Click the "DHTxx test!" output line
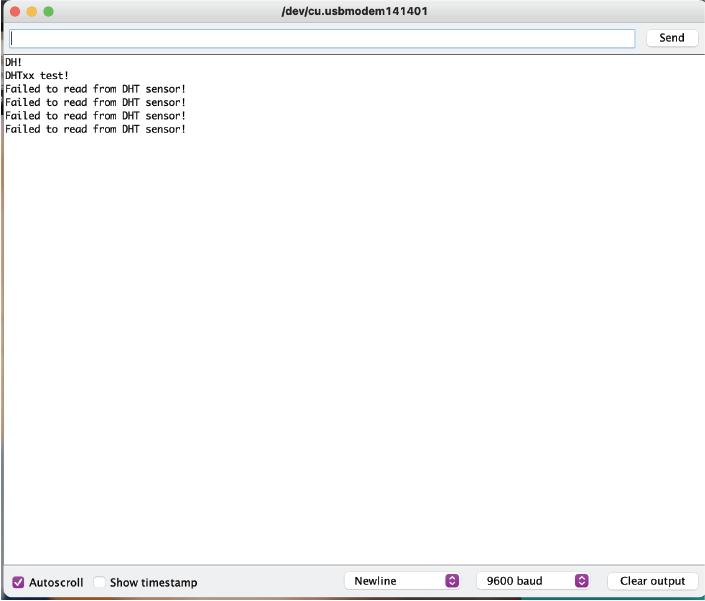 tap(37, 76)
